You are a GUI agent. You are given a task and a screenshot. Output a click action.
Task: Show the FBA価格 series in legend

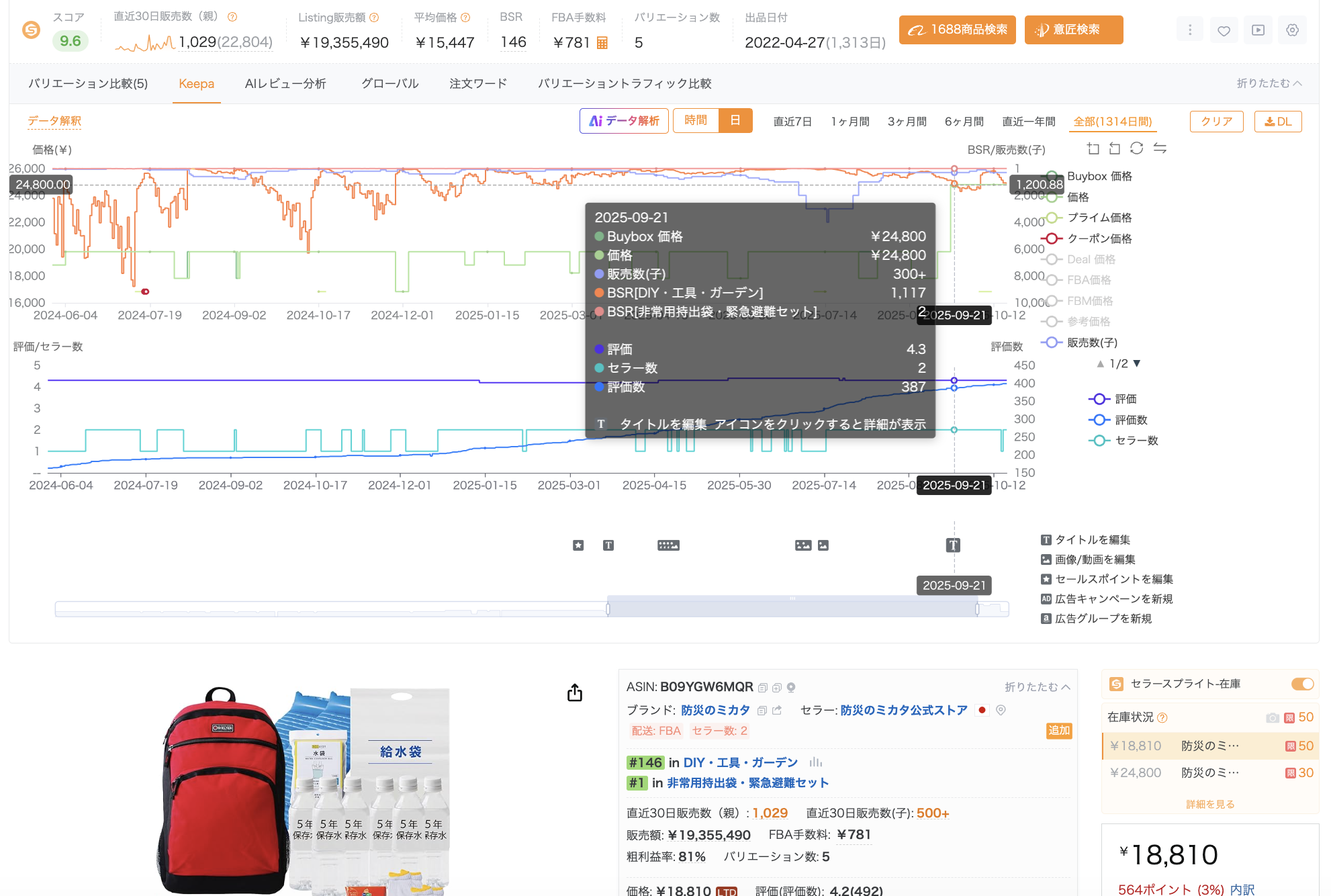(x=1089, y=280)
